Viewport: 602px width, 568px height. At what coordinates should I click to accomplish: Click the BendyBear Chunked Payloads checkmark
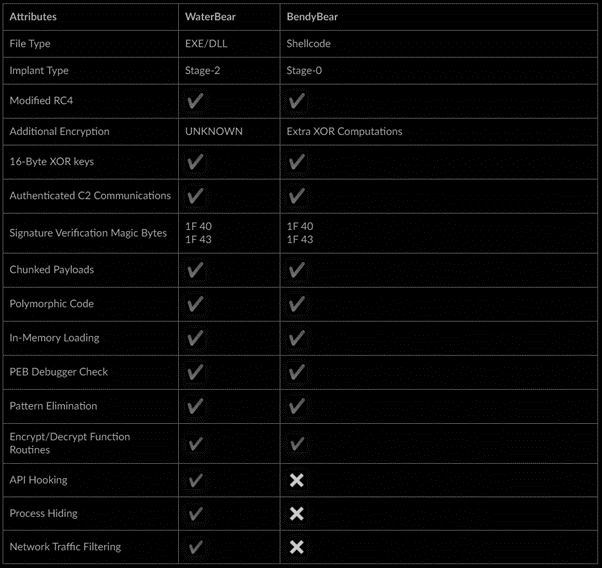[296, 270]
